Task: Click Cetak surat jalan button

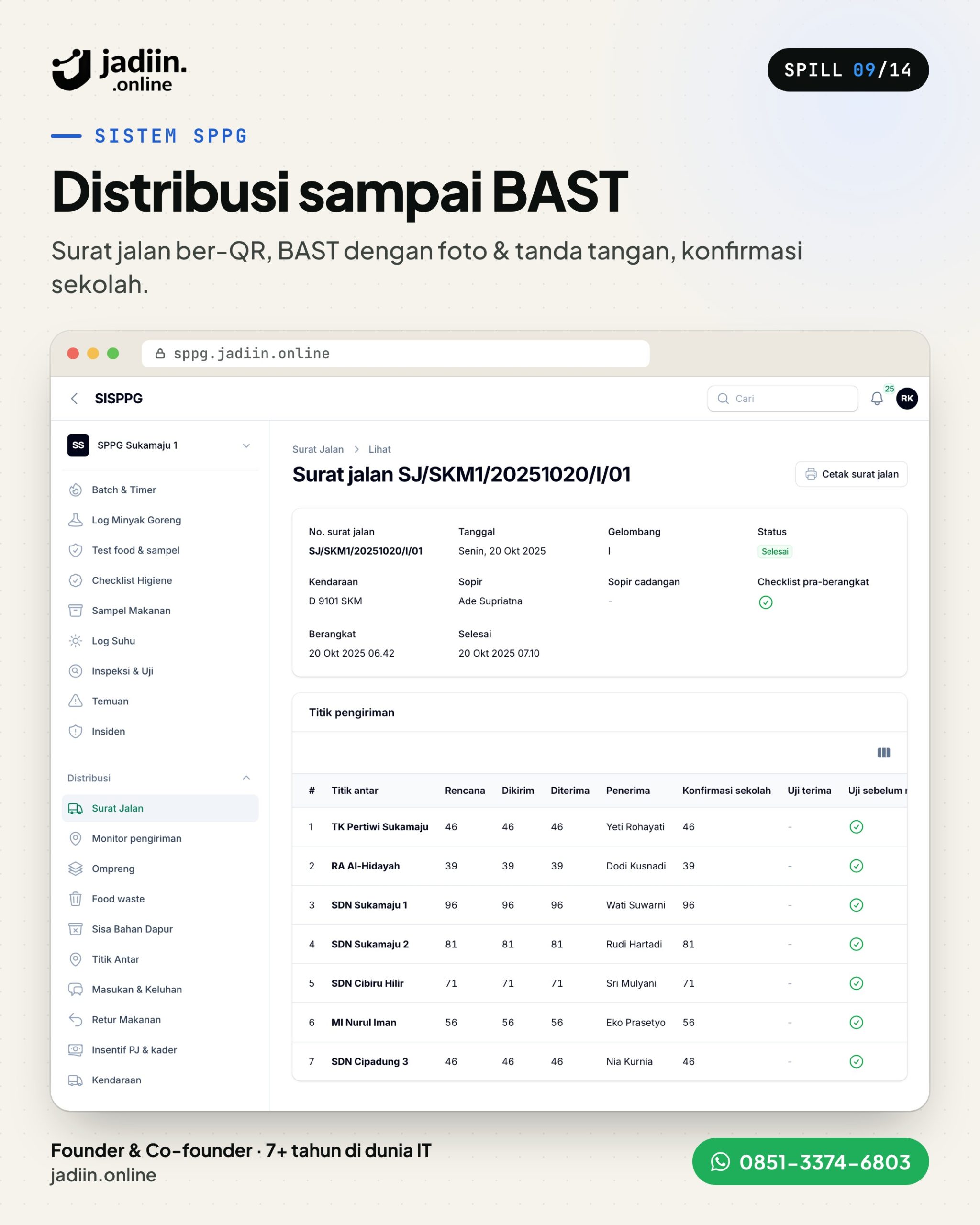Action: click(x=851, y=474)
